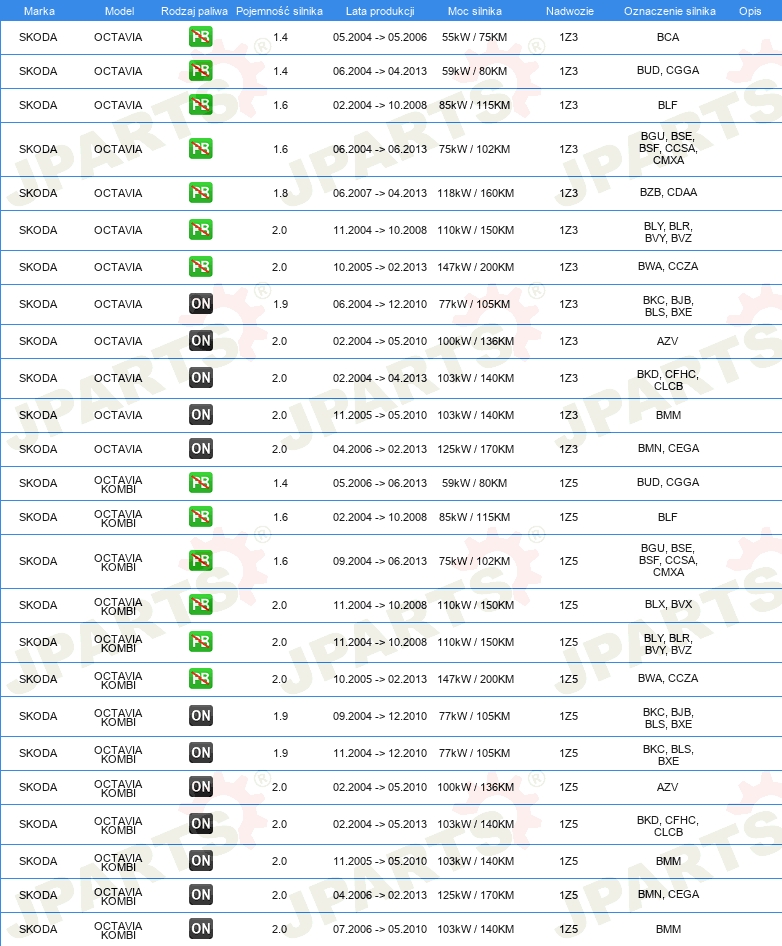This screenshot has height=946, width=782.
Task: Click the Rodzaj paliwa column header
Action: click(194, 11)
